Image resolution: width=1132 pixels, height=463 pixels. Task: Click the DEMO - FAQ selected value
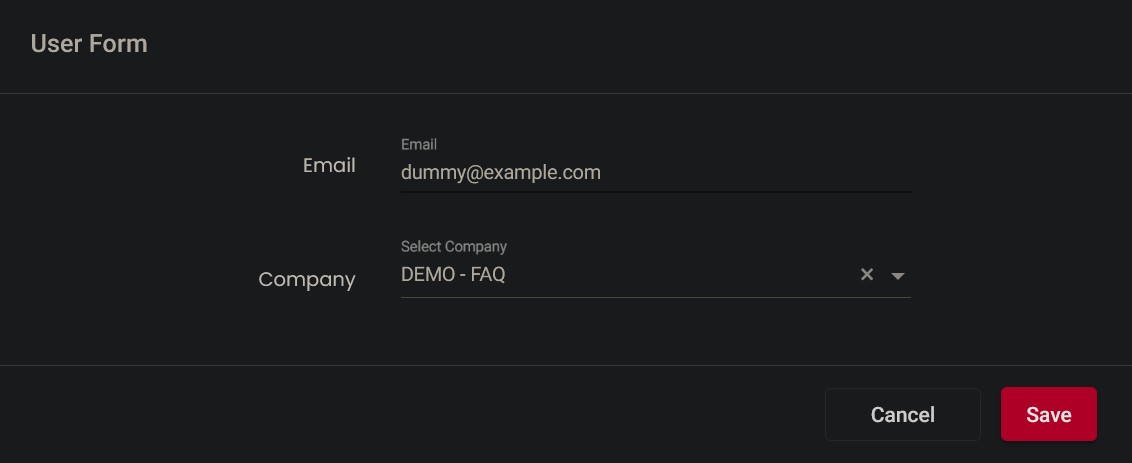pos(453,275)
